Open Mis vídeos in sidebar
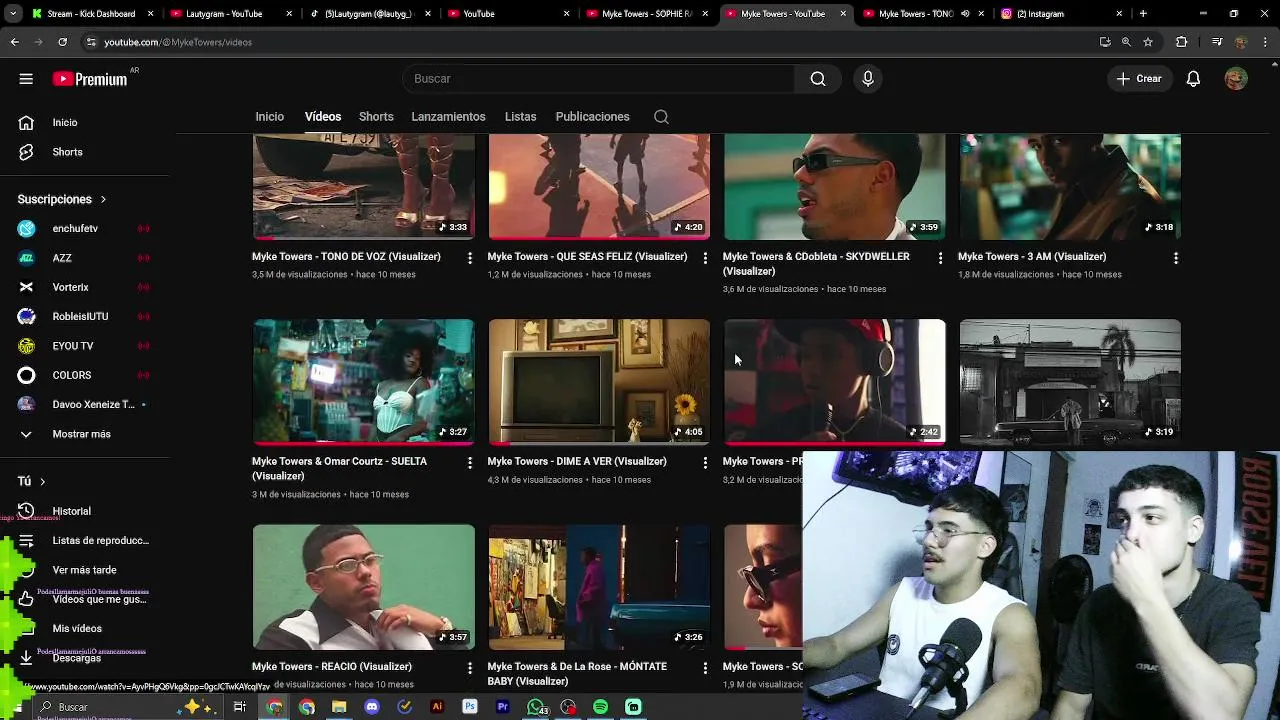Screen dimensions: 1280x720 click(77, 629)
